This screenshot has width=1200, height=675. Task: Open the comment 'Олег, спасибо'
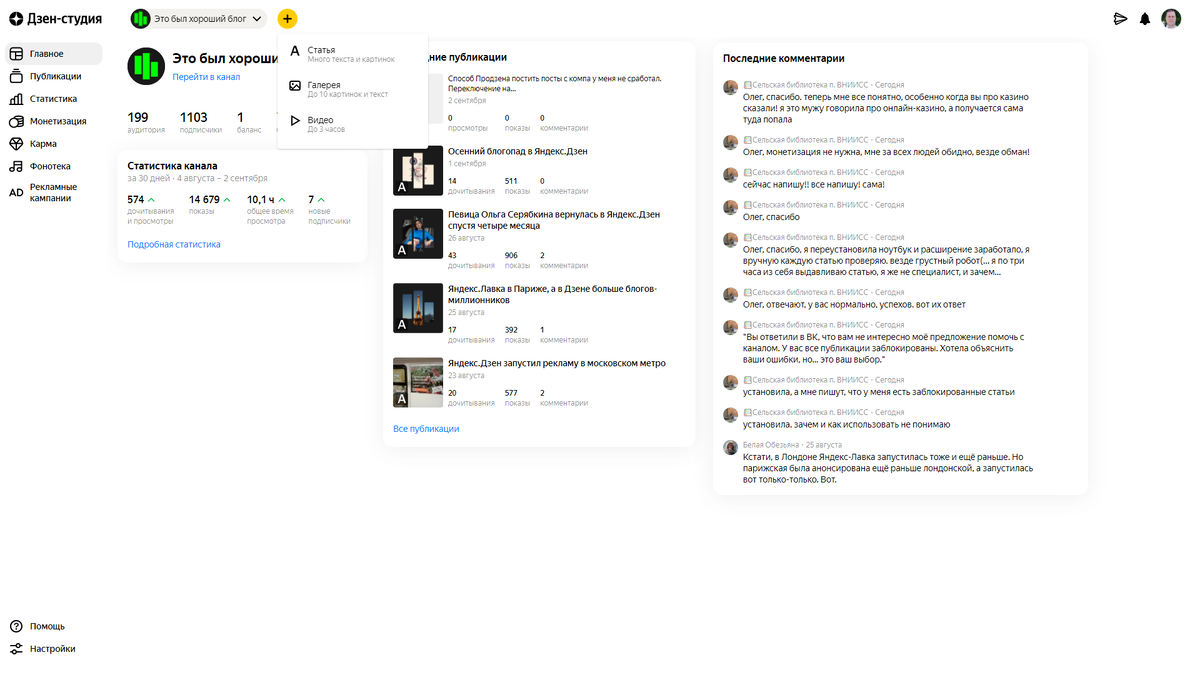(771, 217)
